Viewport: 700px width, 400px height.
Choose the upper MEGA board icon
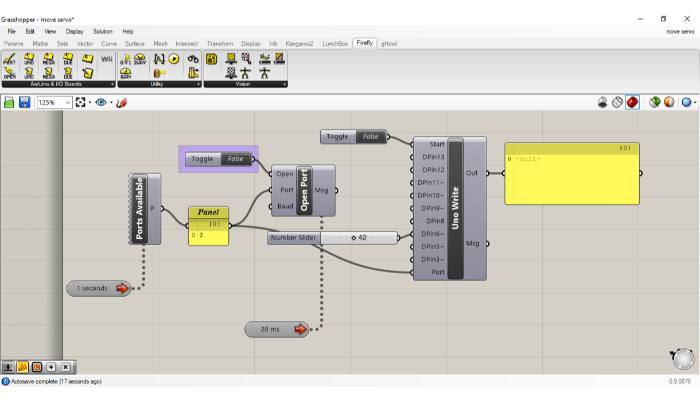coord(48,59)
